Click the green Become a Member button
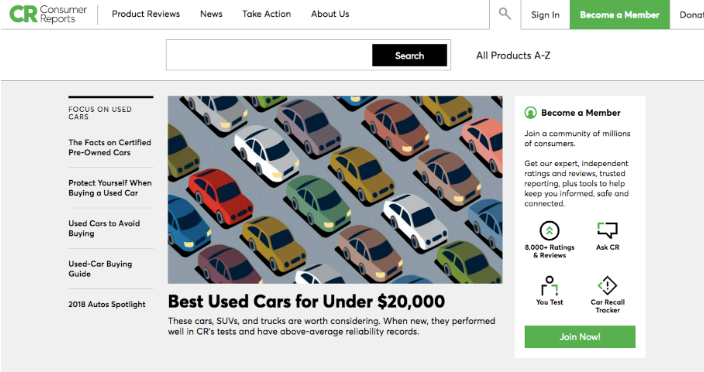Screen dimensions: 704x372 pyautogui.click(x=620, y=15)
